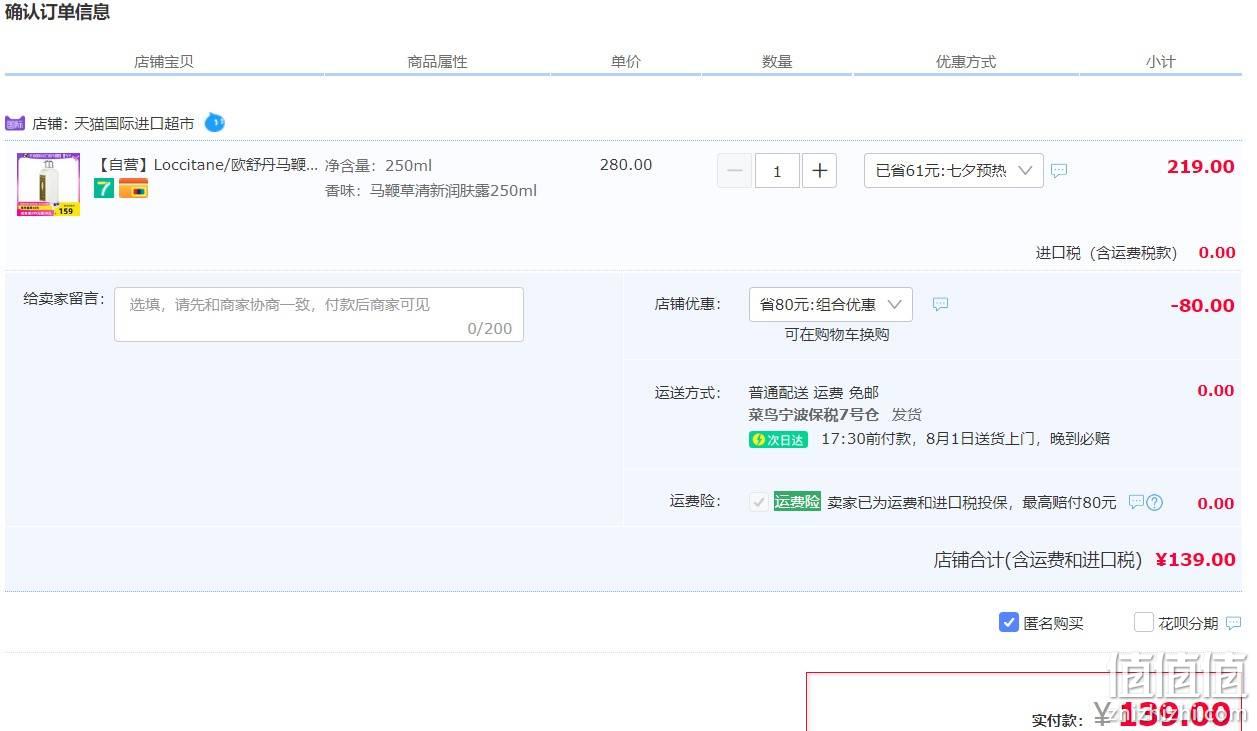Click the green 次日达 badge

coord(778,439)
